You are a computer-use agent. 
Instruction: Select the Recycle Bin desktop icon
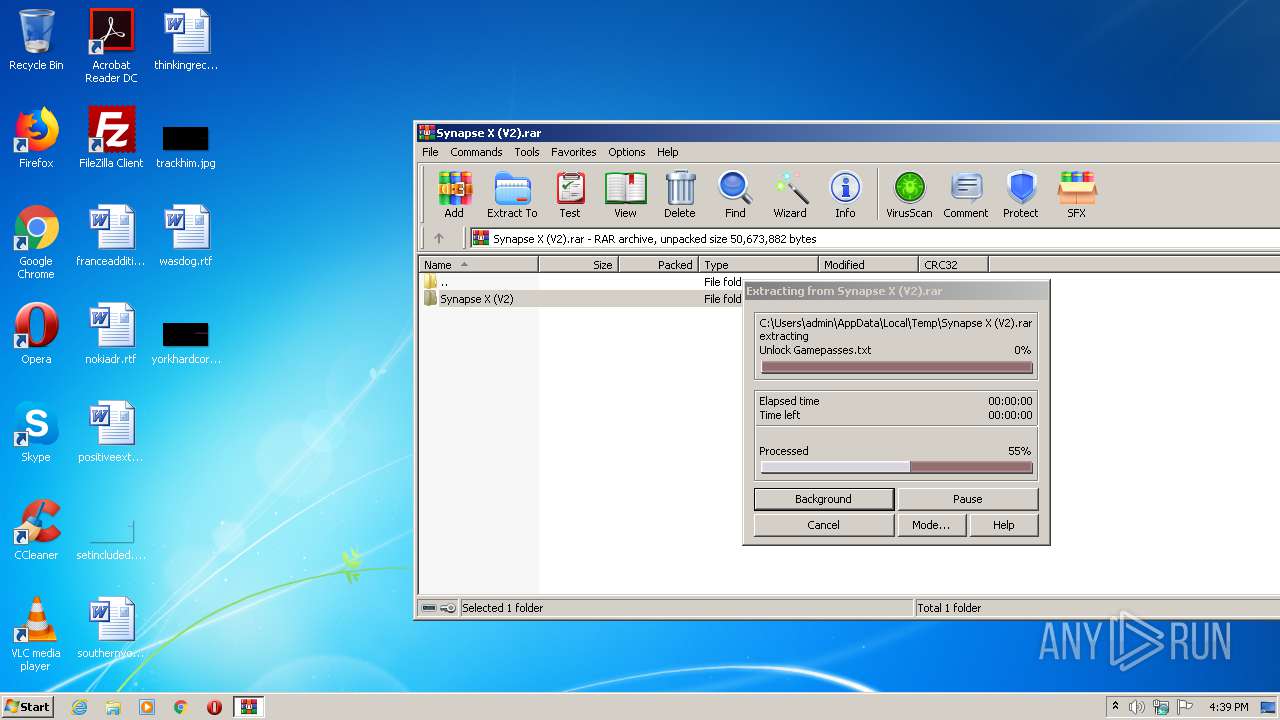(36, 41)
